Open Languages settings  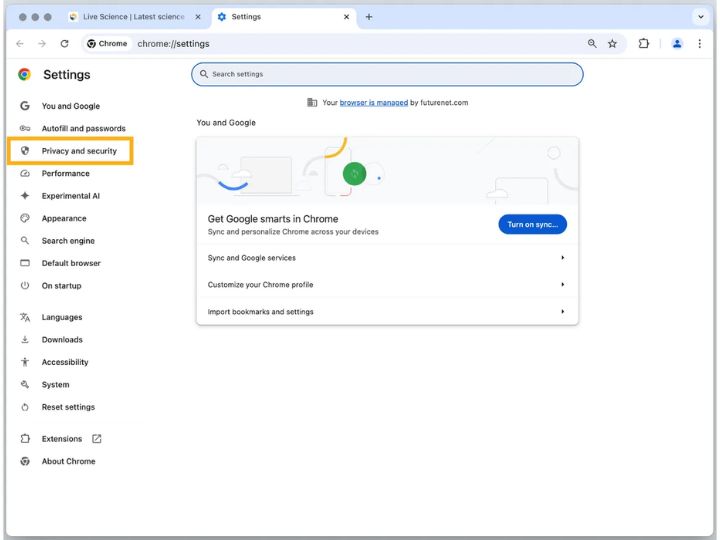62,317
